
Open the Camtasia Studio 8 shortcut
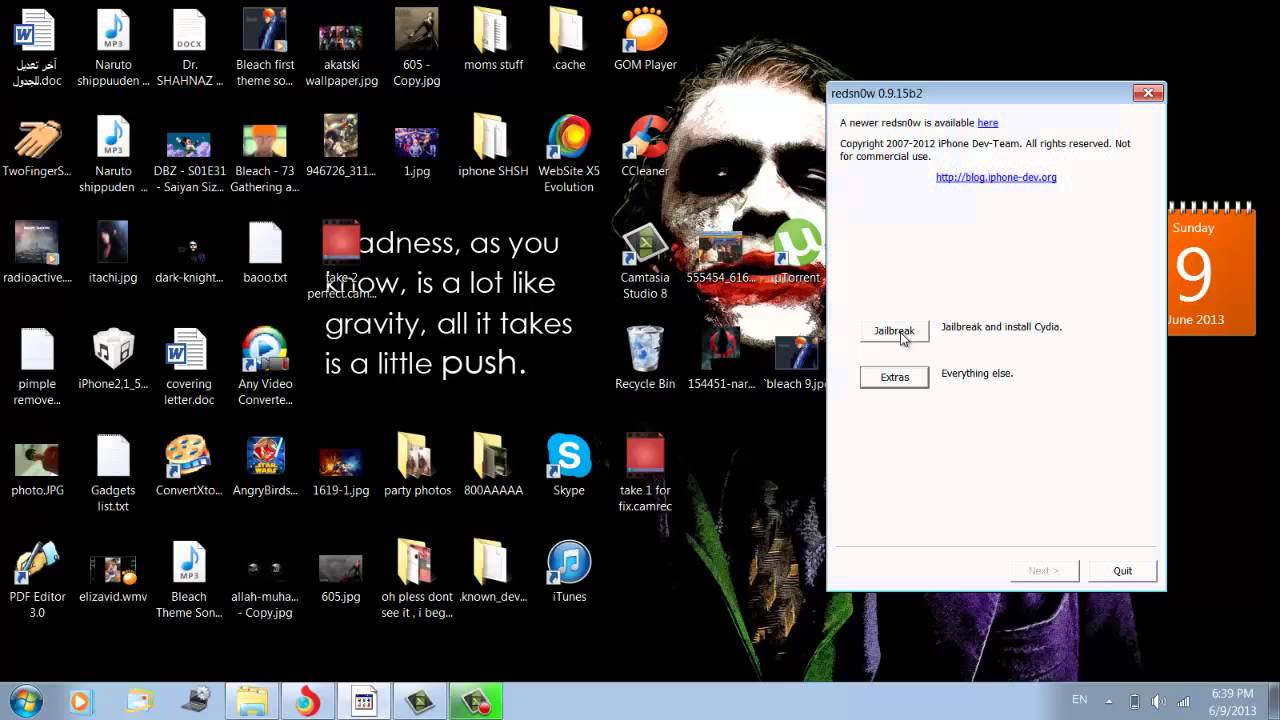[645, 260]
